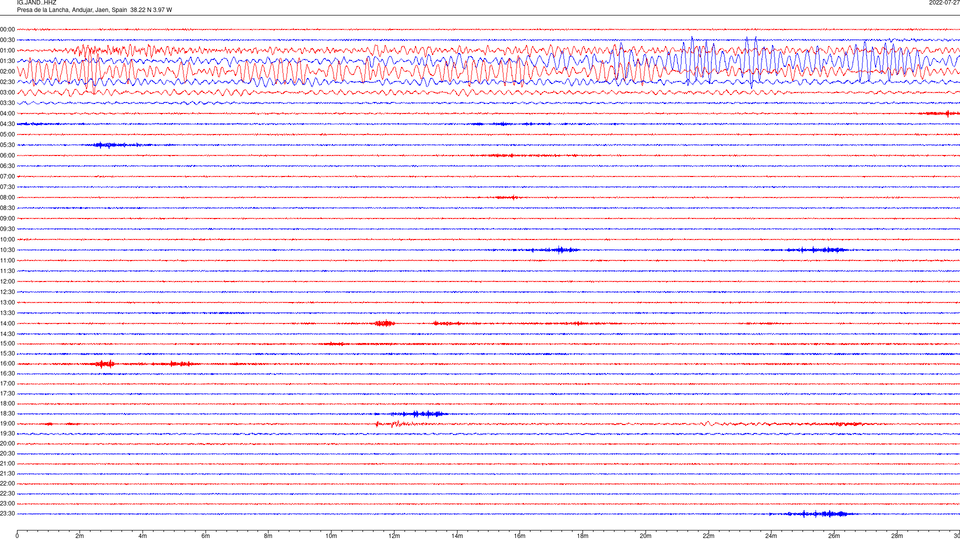
Task: Select the 05:30 trace time label
Action: point(7,145)
